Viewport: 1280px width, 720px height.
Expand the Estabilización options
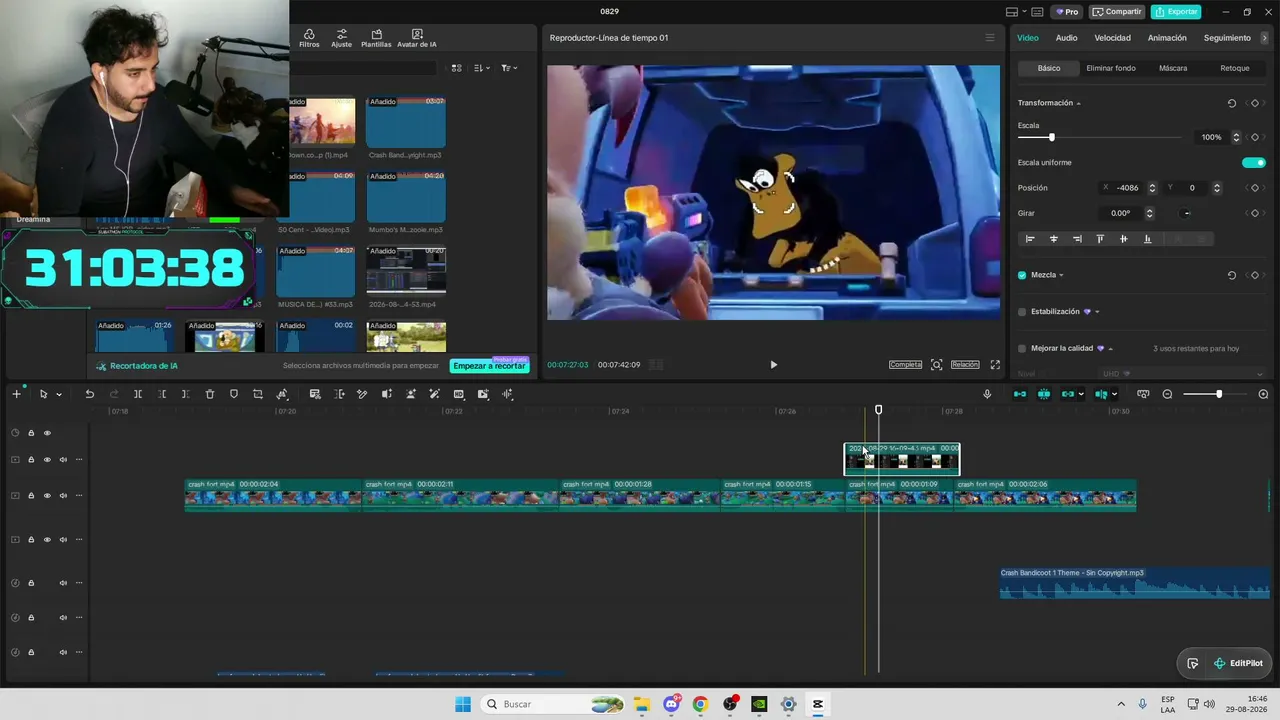click(x=1097, y=312)
